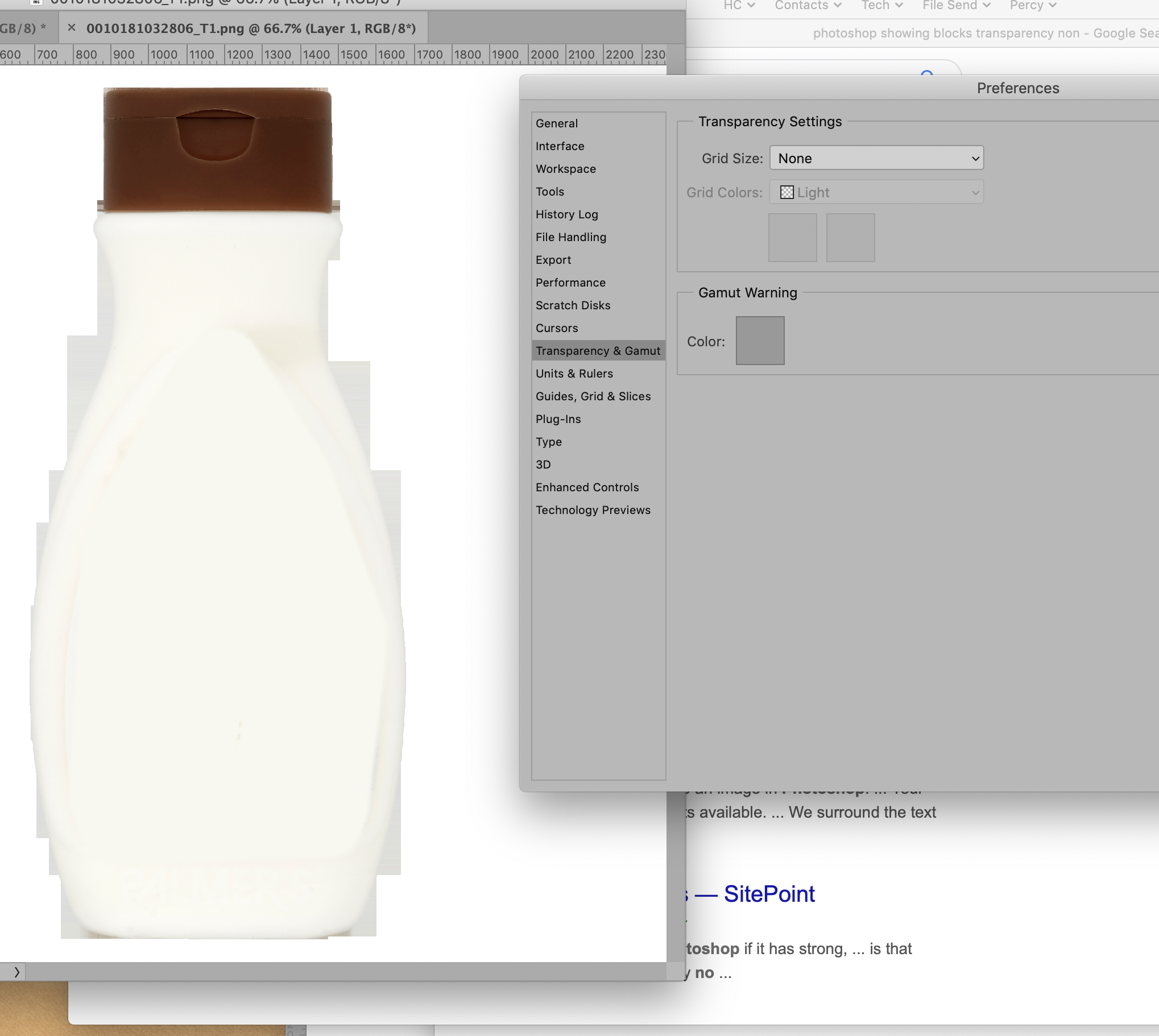Change the Gamut Warning color swatch
1159x1036 pixels.
coord(760,341)
